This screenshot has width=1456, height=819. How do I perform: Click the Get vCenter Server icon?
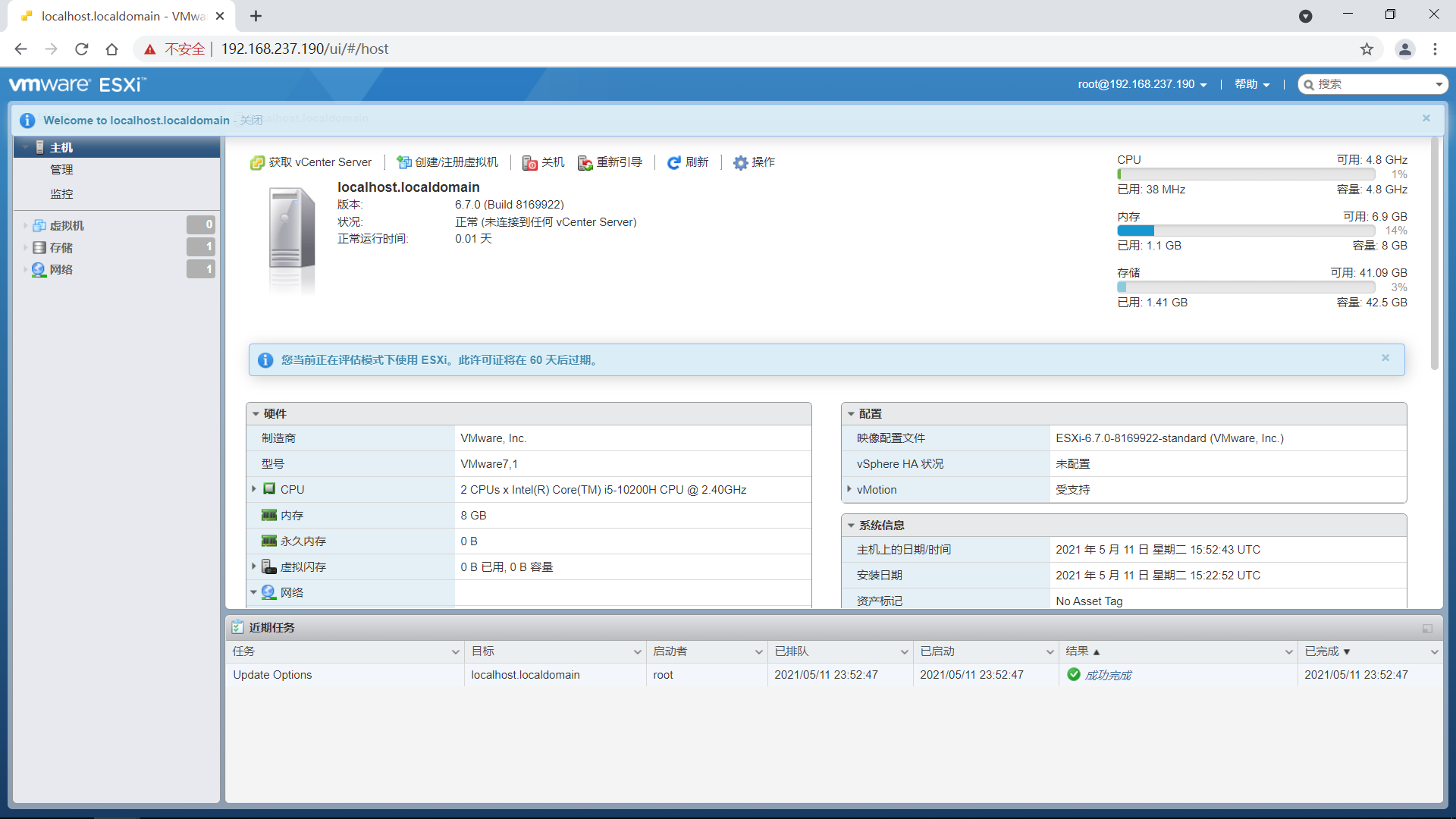pyautogui.click(x=257, y=162)
